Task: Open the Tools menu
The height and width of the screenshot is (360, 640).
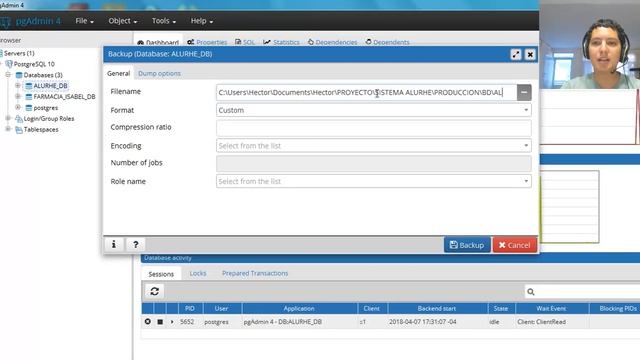Action: pyautogui.click(x=164, y=21)
